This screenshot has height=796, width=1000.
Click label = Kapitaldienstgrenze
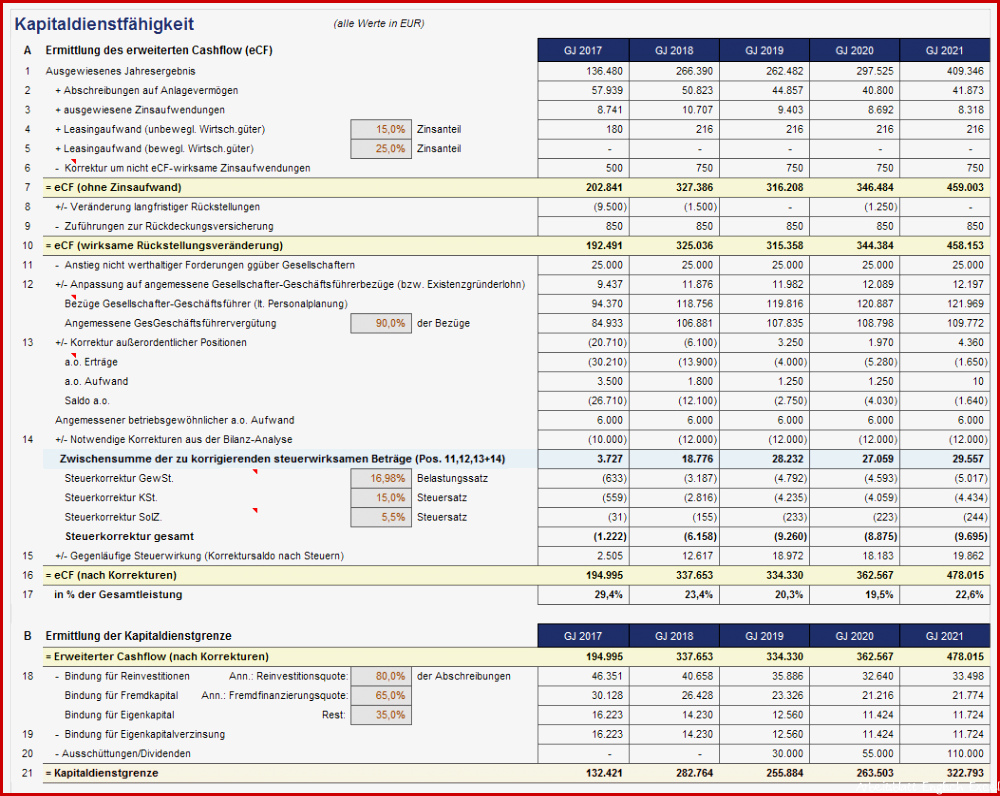(101, 773)
